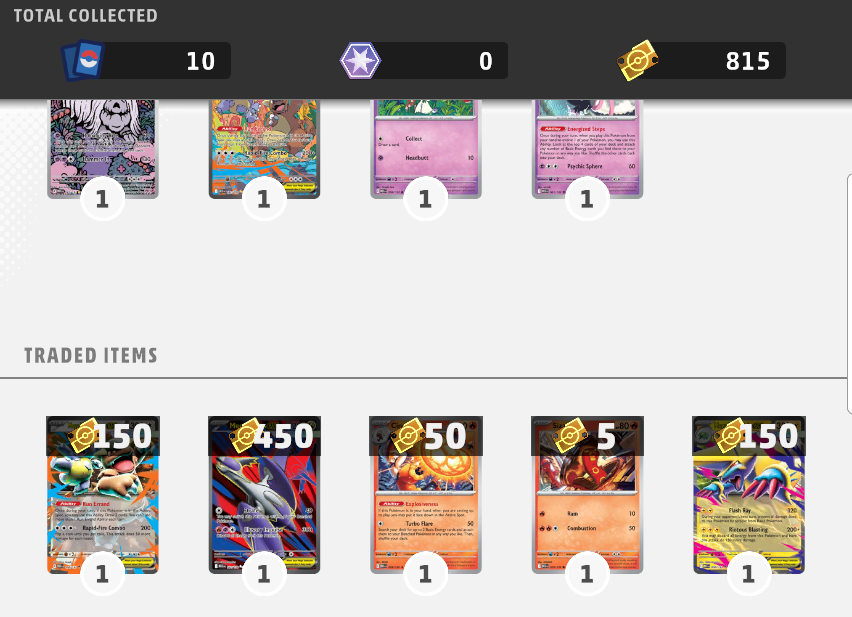The image size is (852, 617).
Task: Open the blue traded card worth 150
Action: pos(103,495)
